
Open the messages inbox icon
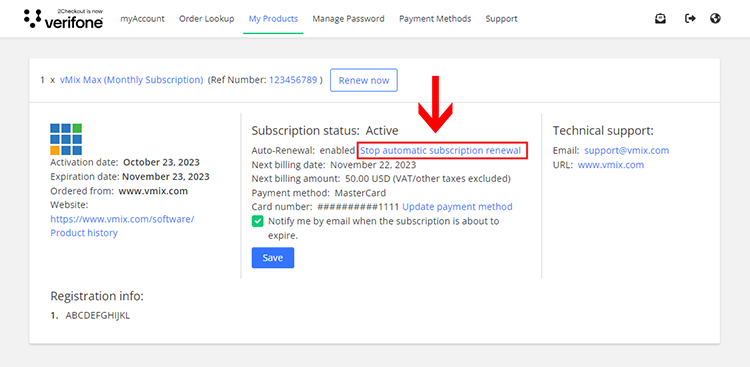coord(661,19)
